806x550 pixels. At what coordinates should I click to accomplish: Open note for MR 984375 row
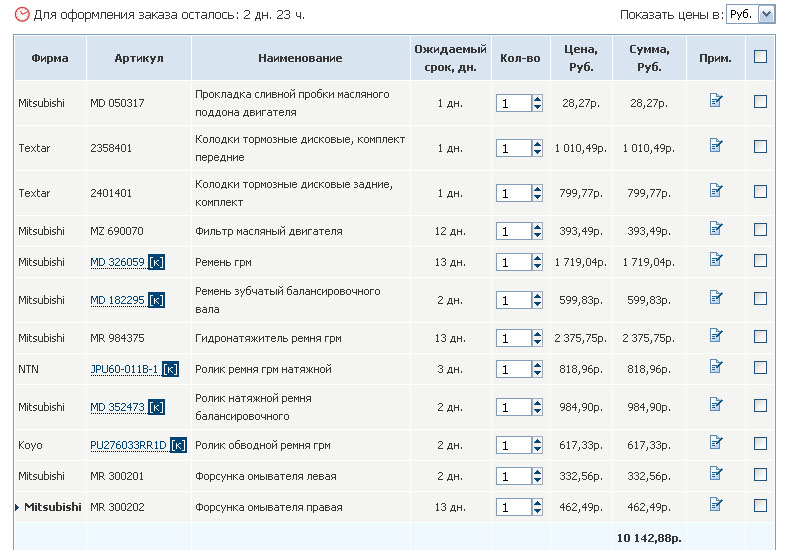(715, 336)
